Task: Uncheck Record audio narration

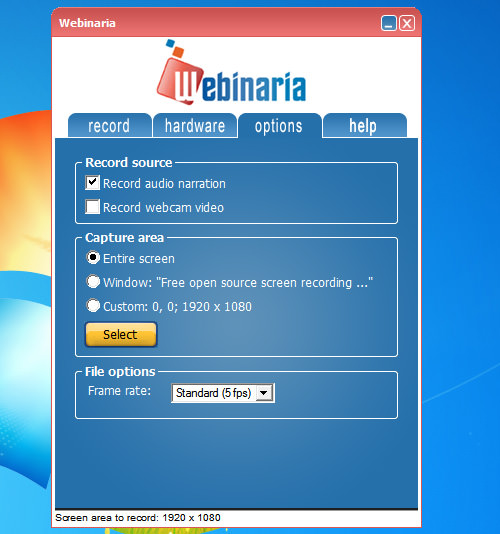Action: point(92,183)
